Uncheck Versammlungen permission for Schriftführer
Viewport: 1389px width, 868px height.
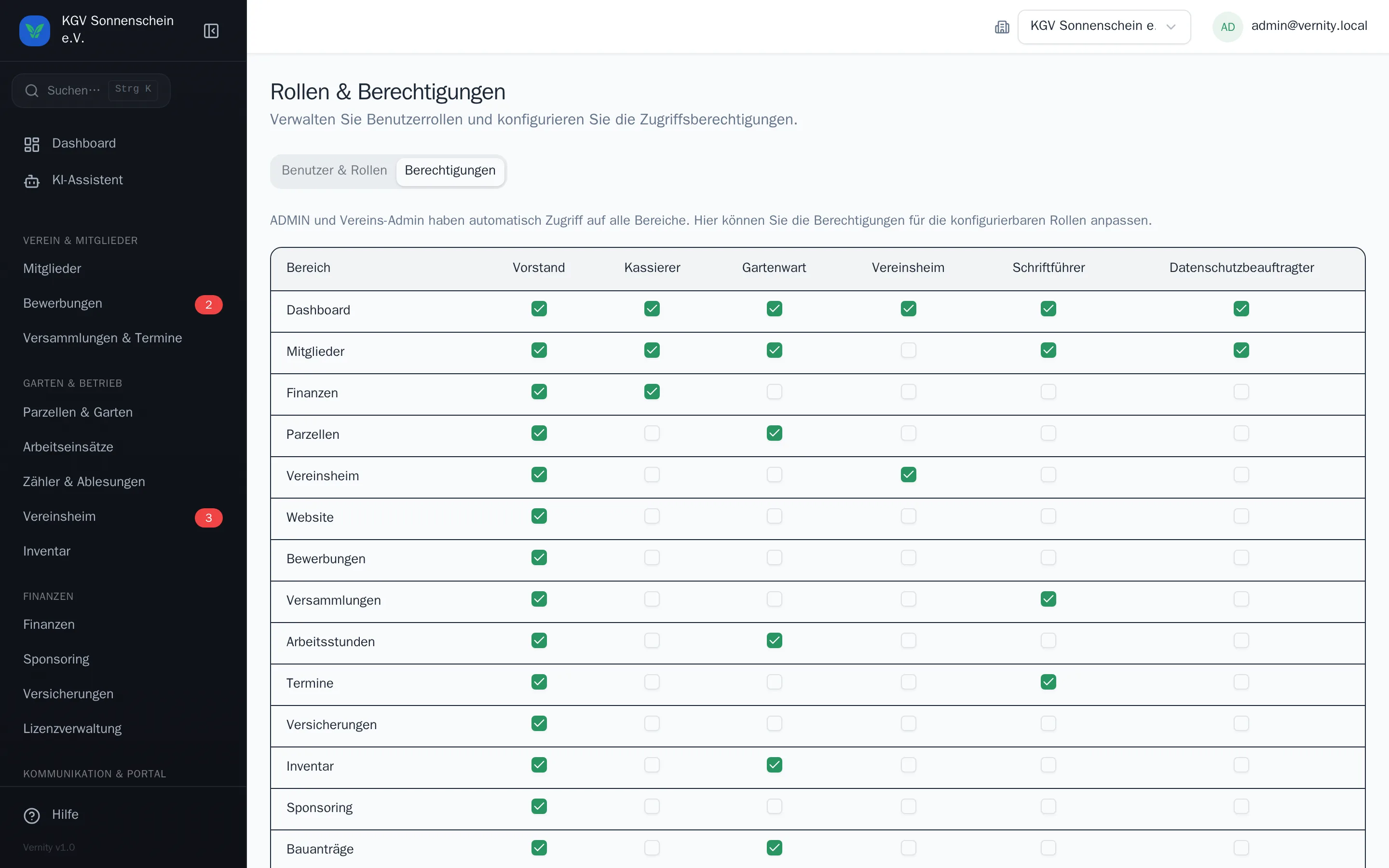pyautogui.click(x=1049, y=599)
